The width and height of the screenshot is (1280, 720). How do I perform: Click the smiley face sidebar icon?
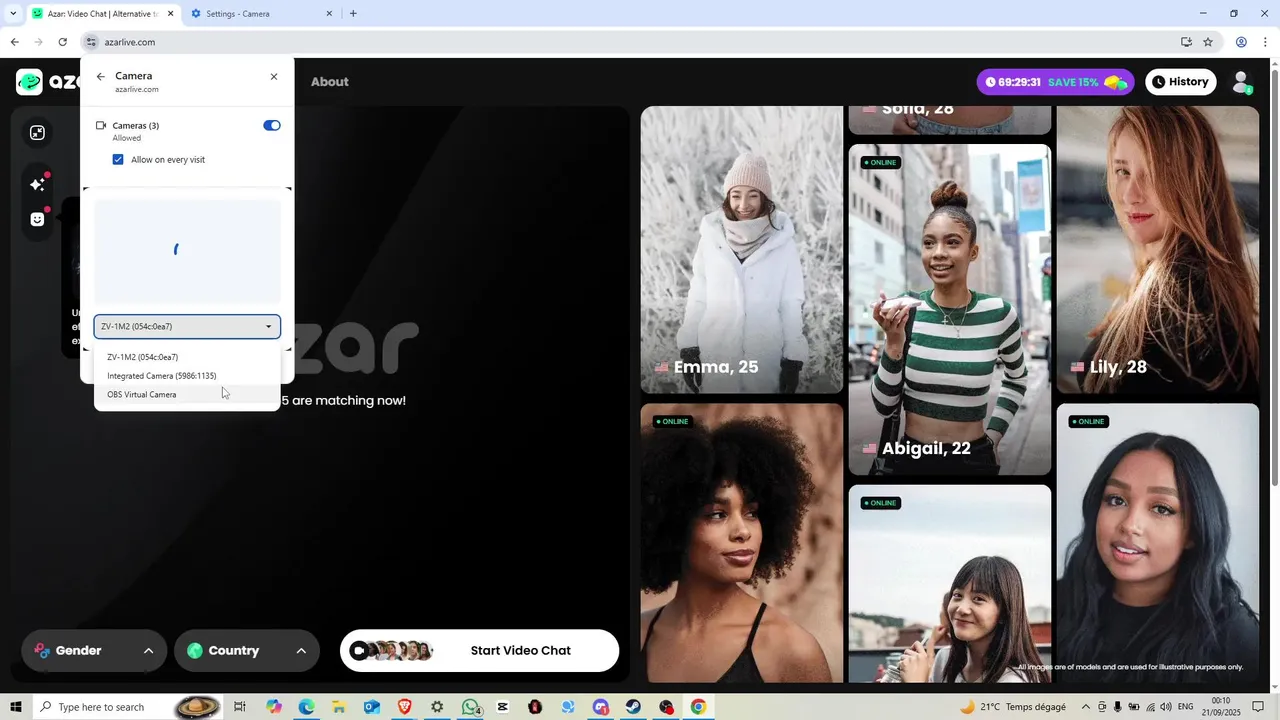(x=37, y=219)
